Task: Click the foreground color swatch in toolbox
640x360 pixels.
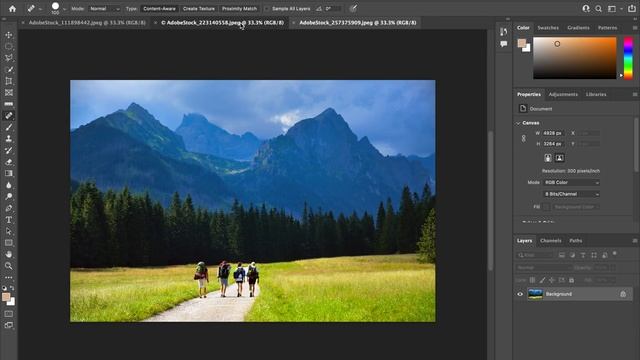Action: (6, 297)
